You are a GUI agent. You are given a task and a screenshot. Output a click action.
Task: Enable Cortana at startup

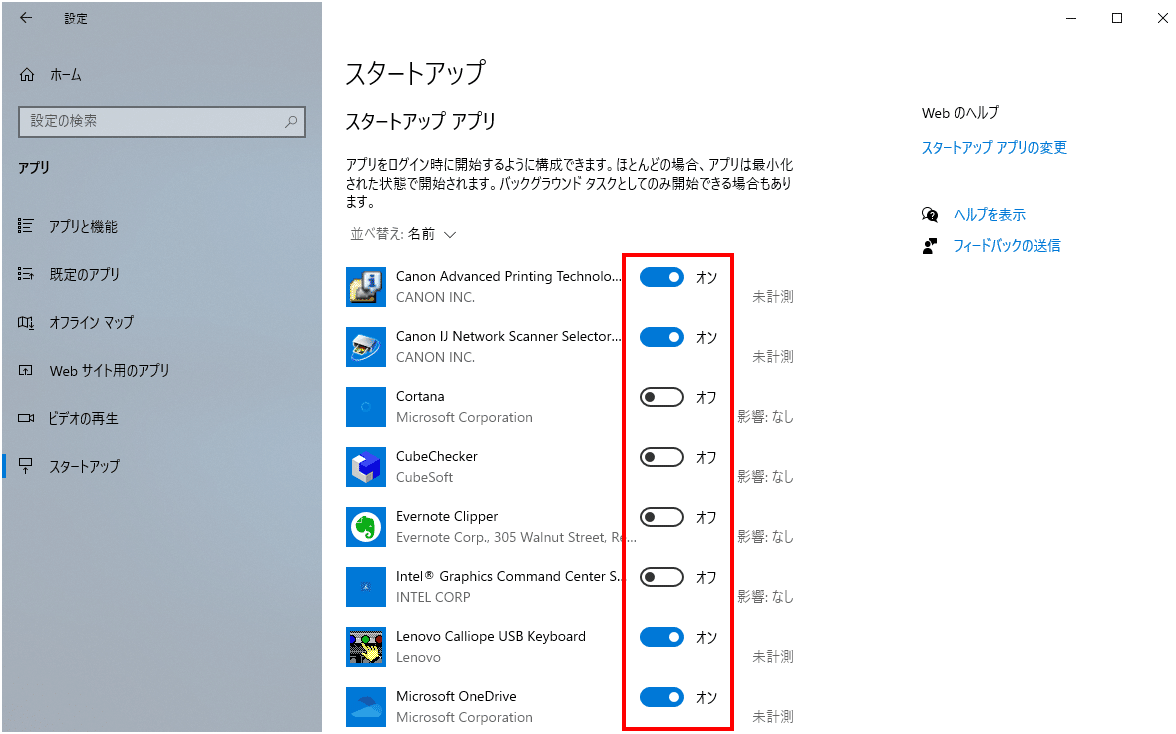tap(662, 397)
